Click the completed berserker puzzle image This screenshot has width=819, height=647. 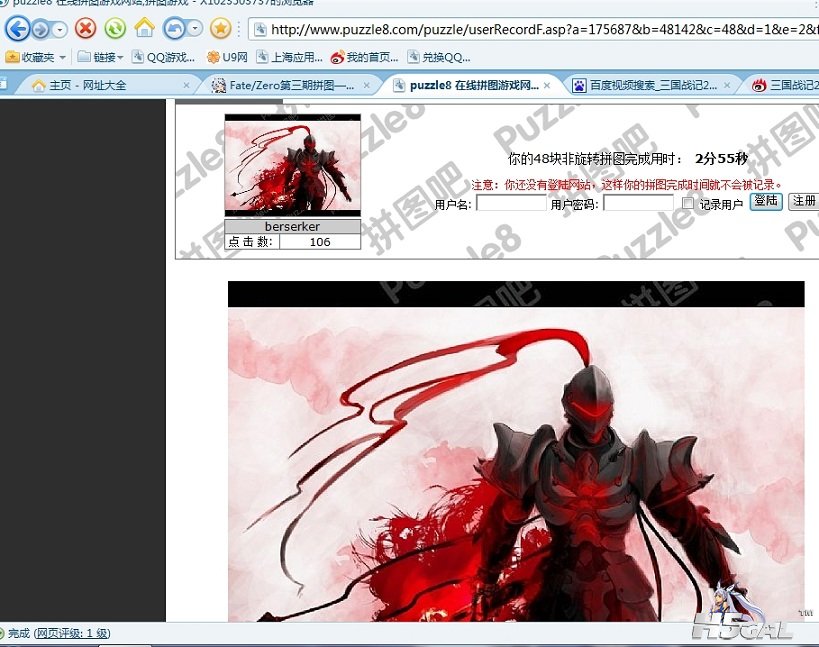point(516,451)
